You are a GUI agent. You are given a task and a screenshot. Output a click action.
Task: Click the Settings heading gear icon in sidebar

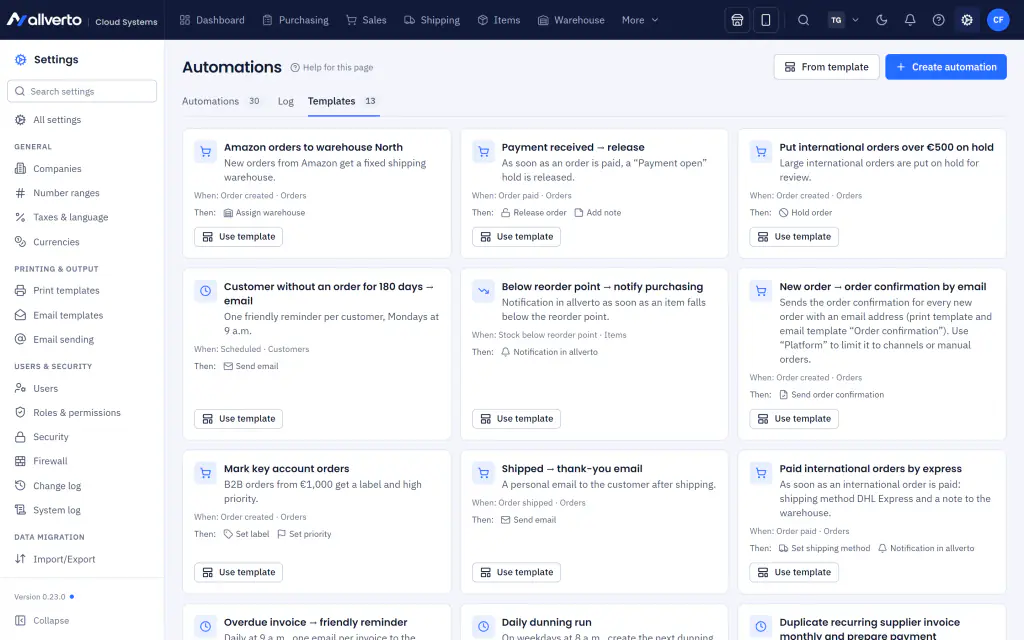pos(21,59)
